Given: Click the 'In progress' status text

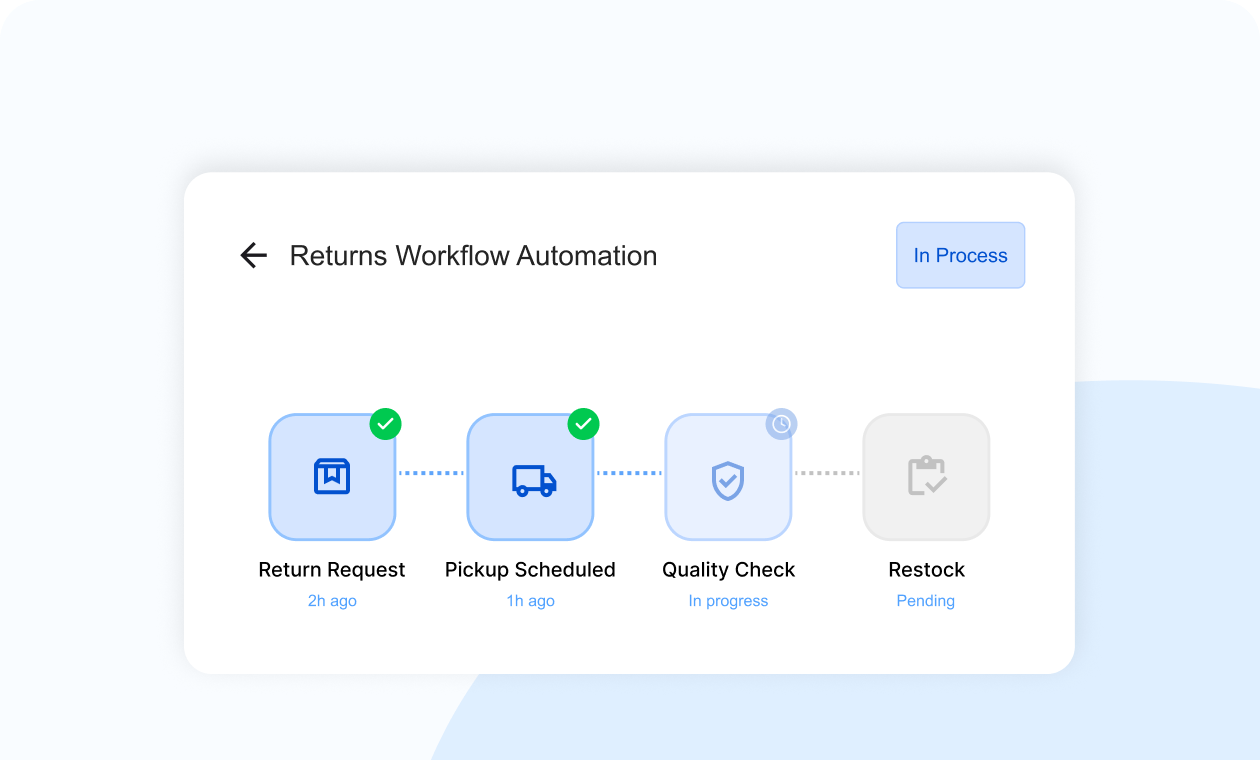Looking at the screenshot, I should (728, 601).
